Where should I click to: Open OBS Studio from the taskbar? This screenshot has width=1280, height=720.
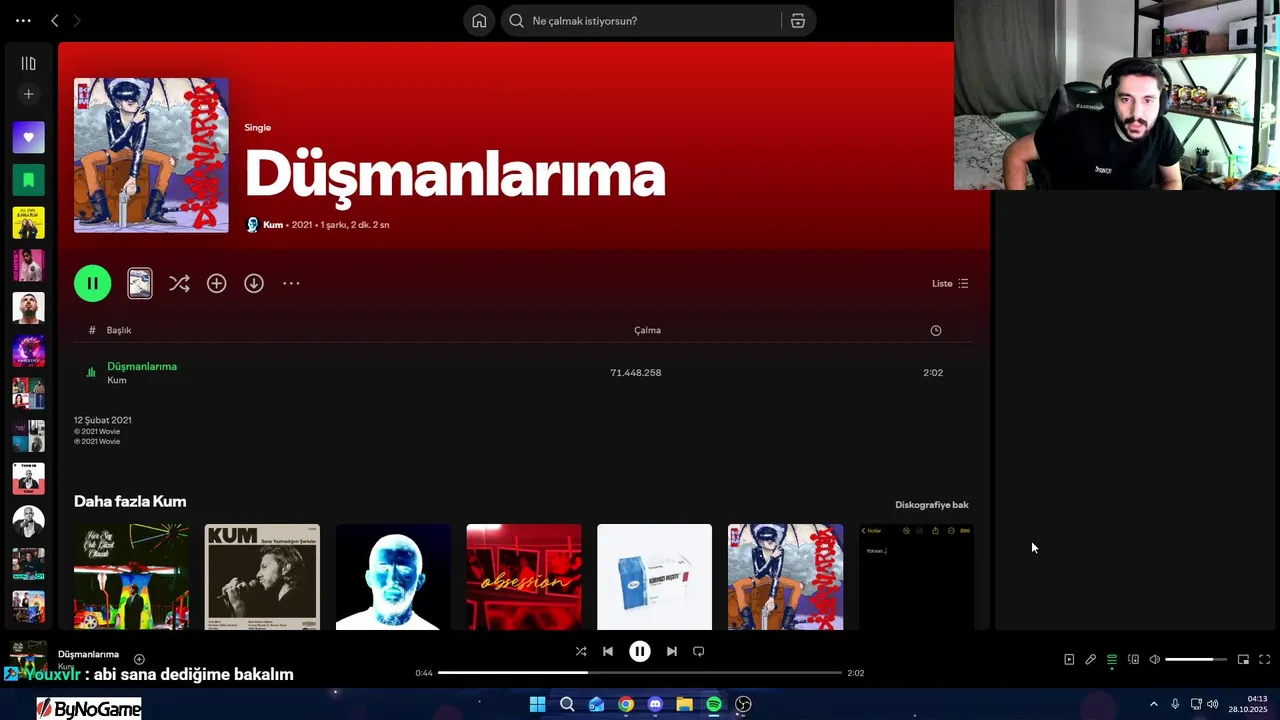(743, 704)
